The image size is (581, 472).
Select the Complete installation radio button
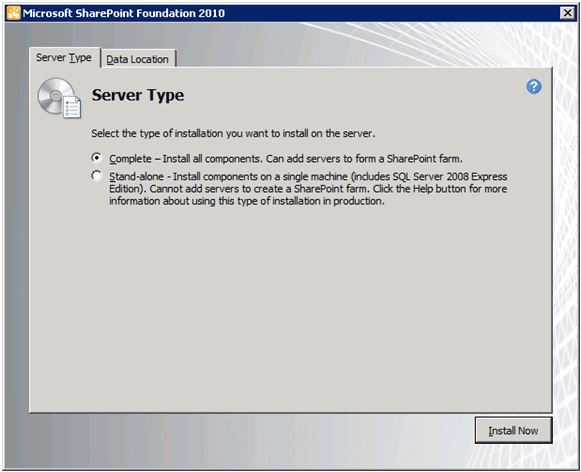click(x=96, y=158)
